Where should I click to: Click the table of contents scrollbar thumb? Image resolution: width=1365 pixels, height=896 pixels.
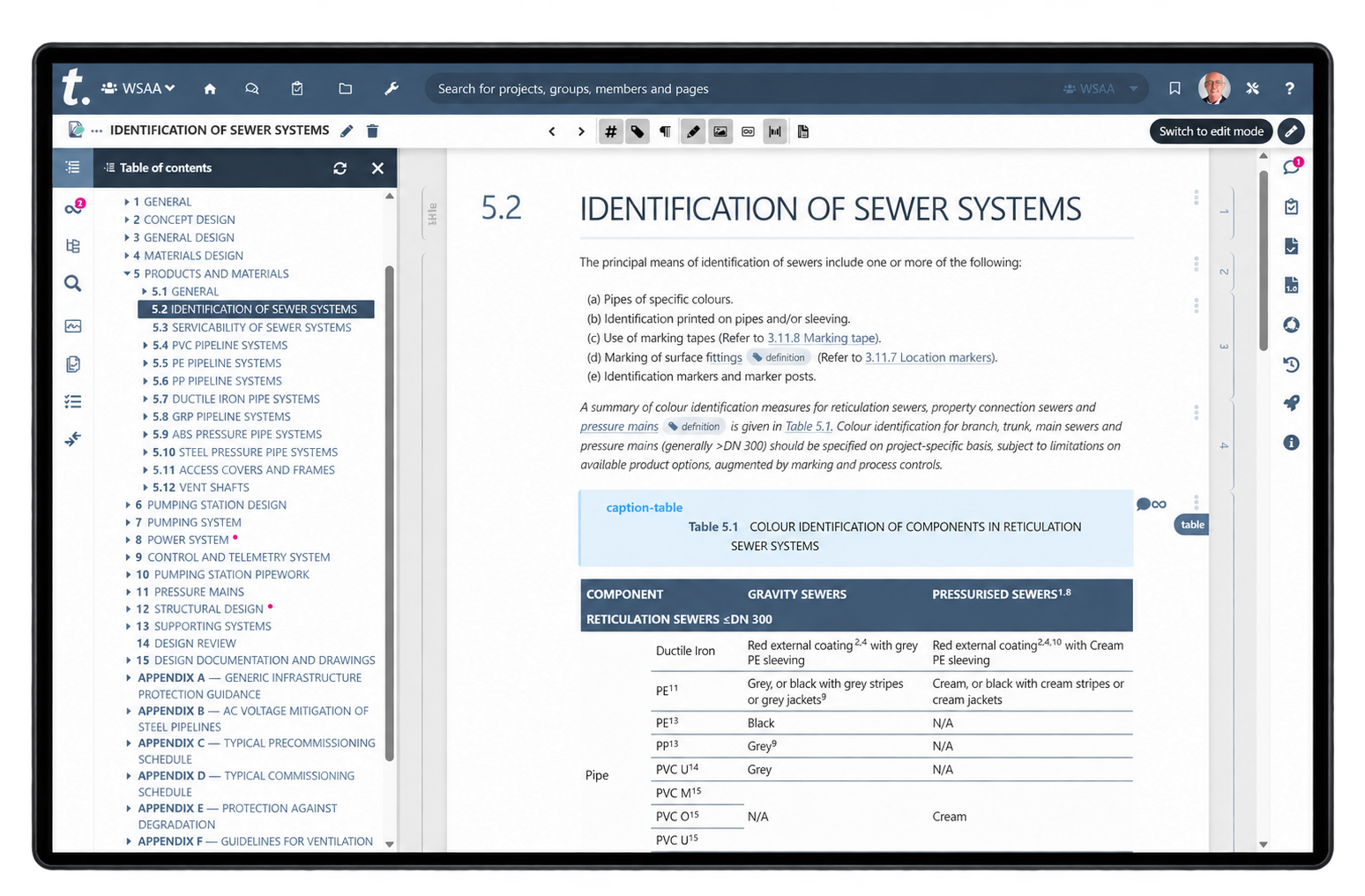coord(389,511)
